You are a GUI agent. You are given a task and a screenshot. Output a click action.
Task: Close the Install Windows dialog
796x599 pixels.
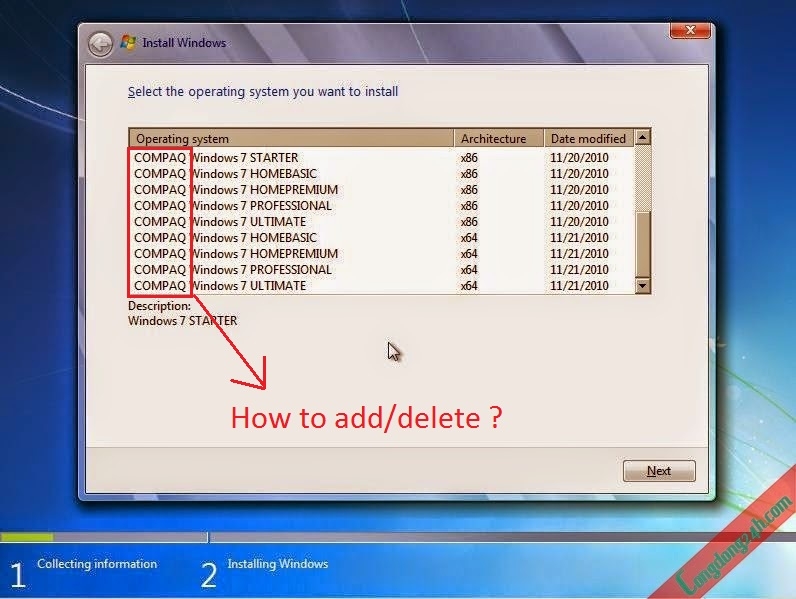(690, 30)
